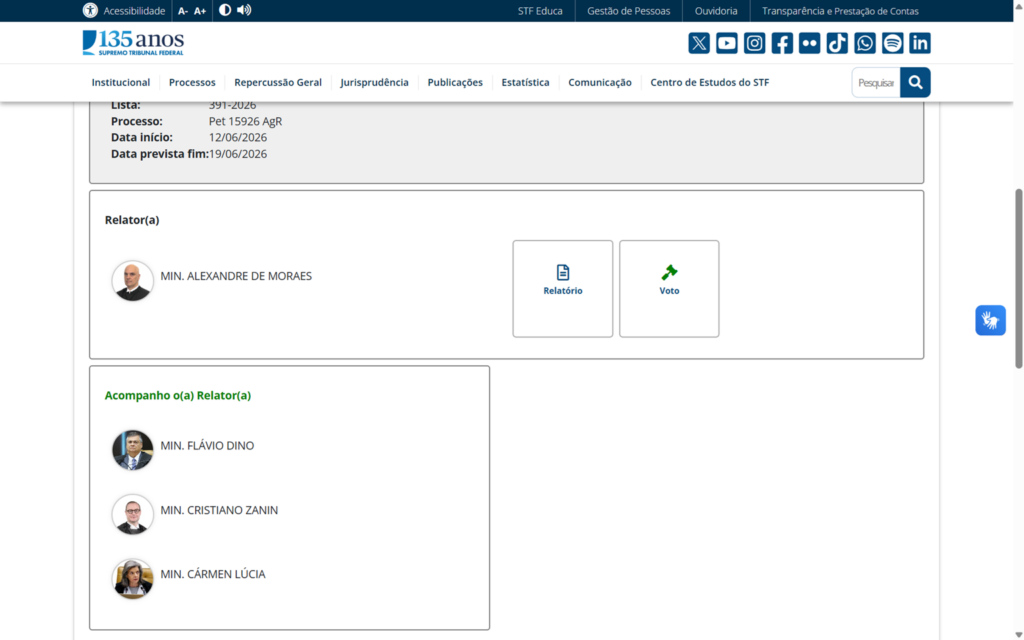Image resolution: width=1024 pixels, height=640 pixels.
Task: Click the Data início label
Action: (x=142, y=137)
